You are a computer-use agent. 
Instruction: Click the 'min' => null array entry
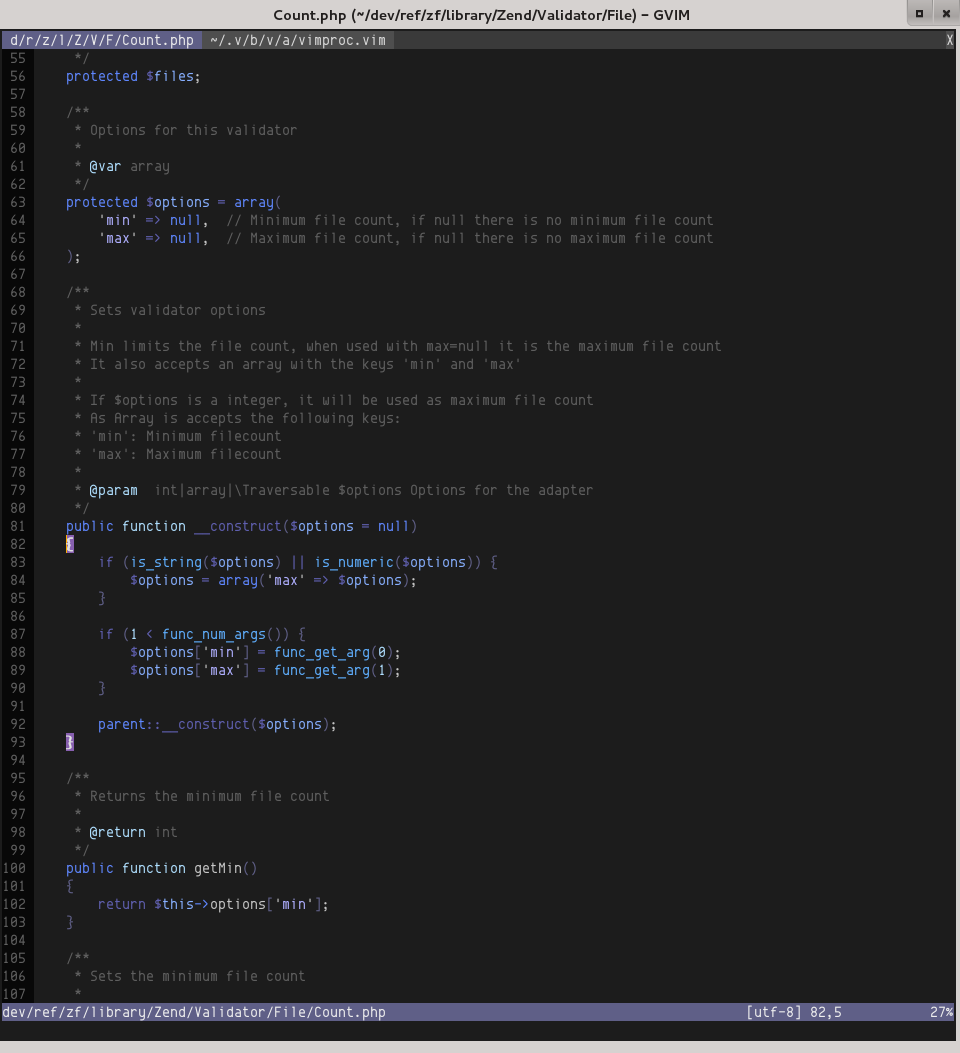point(152,220)
